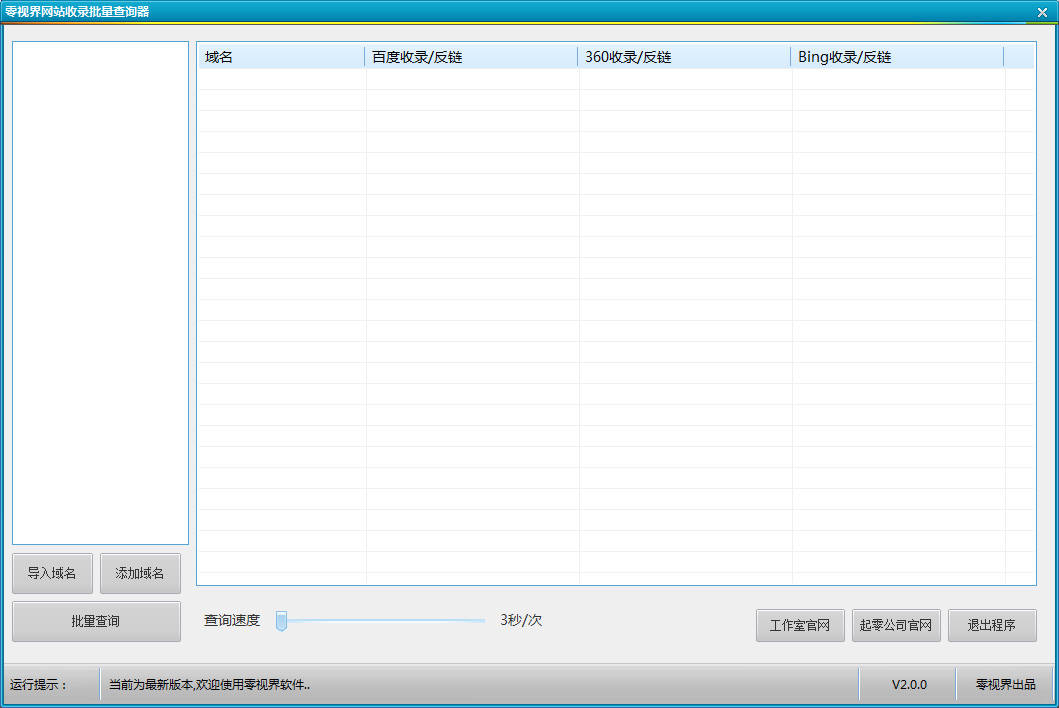Sort by the 百度收录/反链 column header
The height and width of the screenshot is (708, 1059).
coord(470,57)
